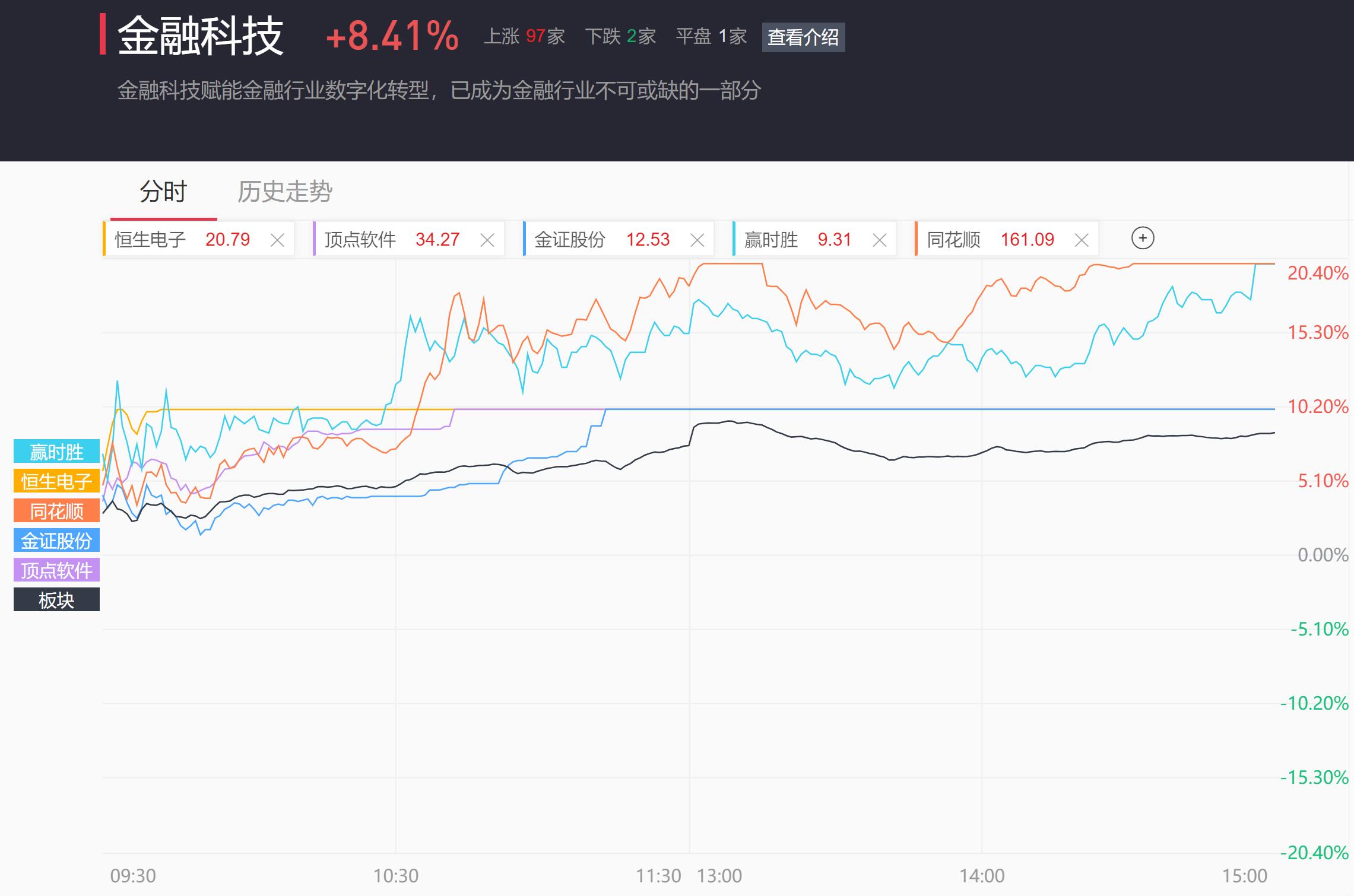Toggle the 金证股份 legend label
This screenshot has height=896, width=1354.
pos(56,541)
